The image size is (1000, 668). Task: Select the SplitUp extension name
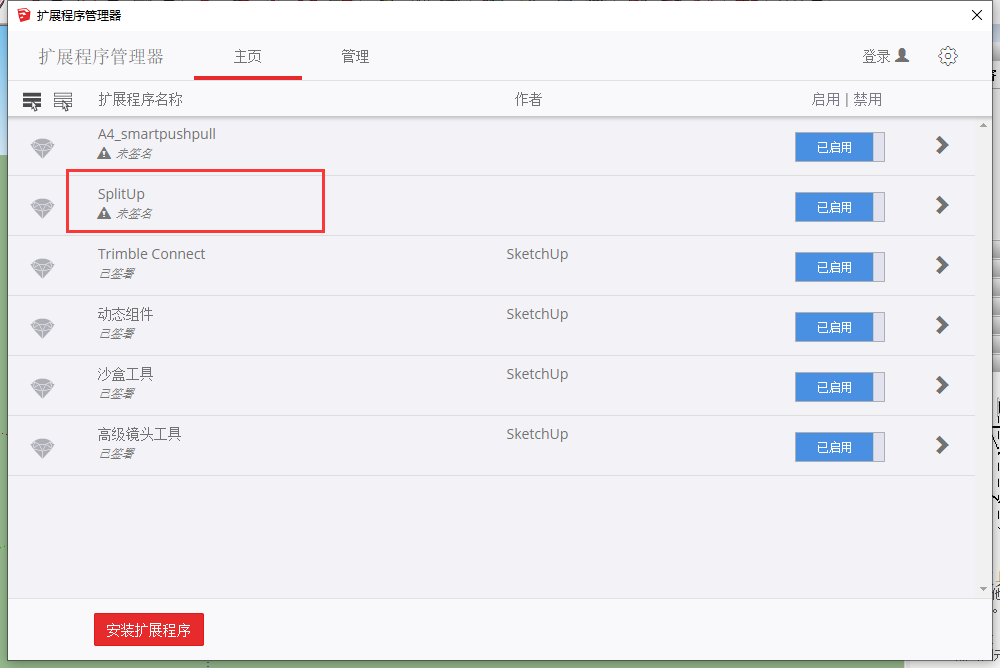pyautogui.click(x=121, y=194)
